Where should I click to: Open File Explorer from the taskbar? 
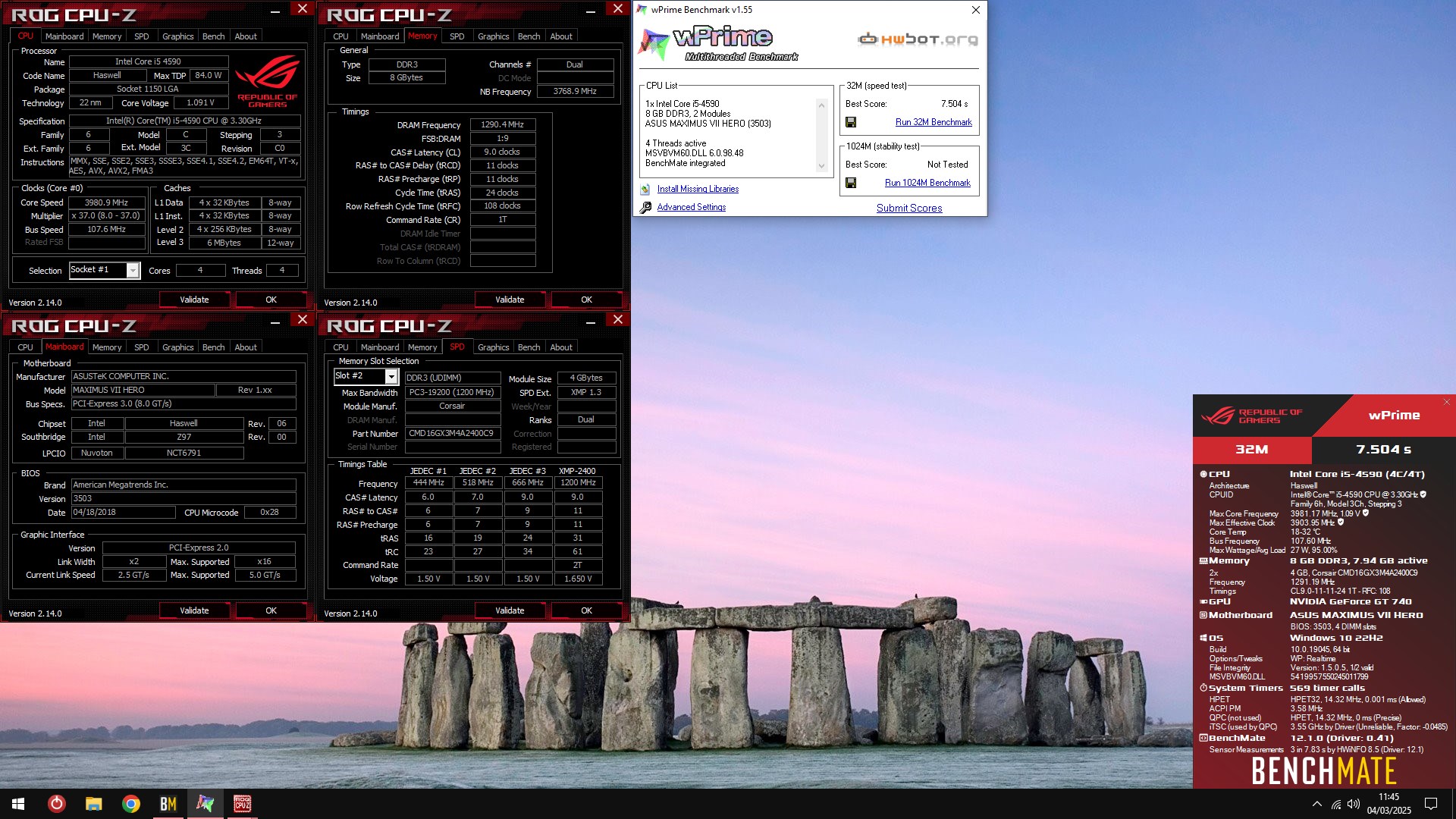pyautogui.click(x=93, y=804)
